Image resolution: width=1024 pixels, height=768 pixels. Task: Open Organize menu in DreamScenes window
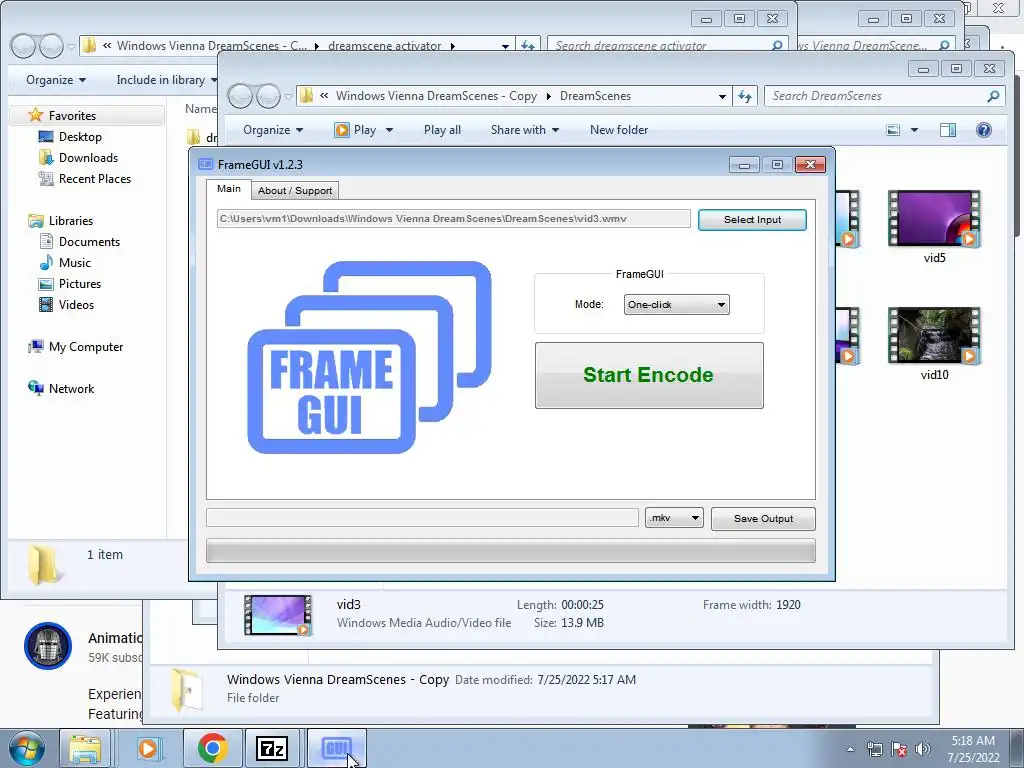click(x=273, y=130)
